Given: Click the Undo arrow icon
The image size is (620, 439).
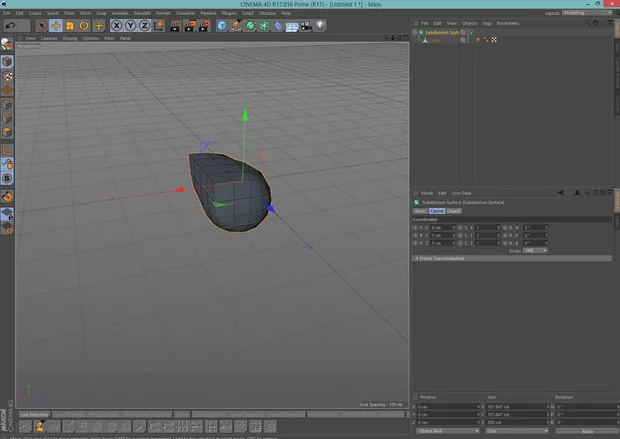Looking at the screenshot, I should [10, 25].
